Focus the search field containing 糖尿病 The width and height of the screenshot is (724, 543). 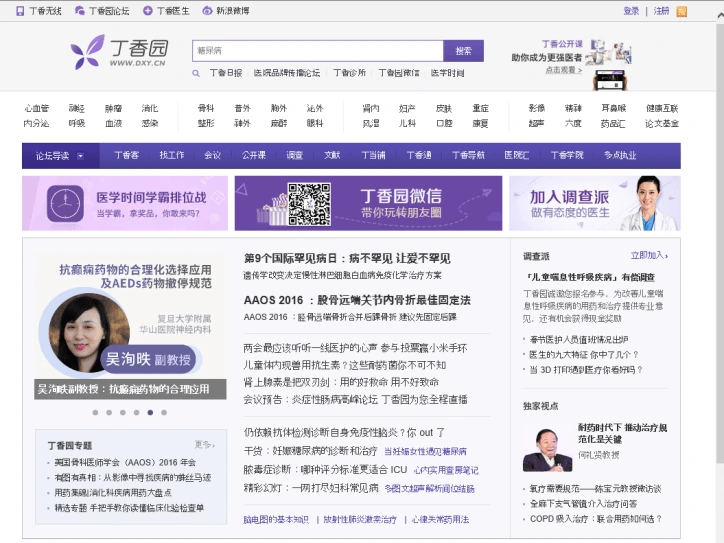point(318,51)
